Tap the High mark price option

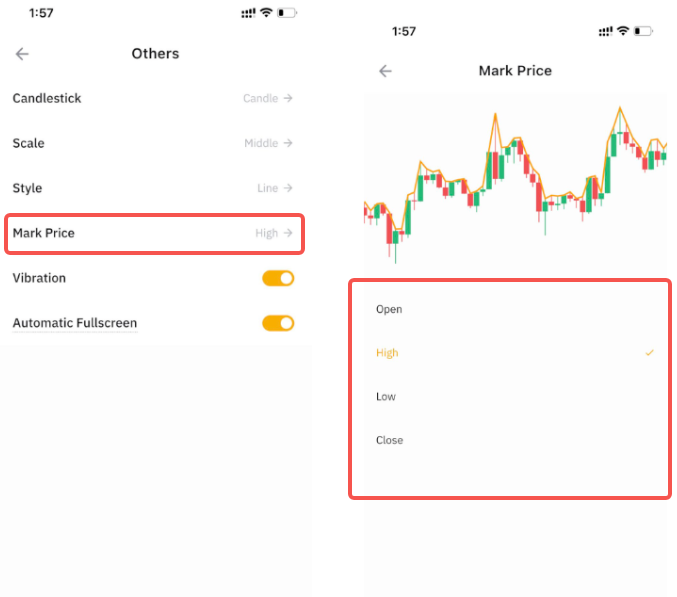(387, 353)
